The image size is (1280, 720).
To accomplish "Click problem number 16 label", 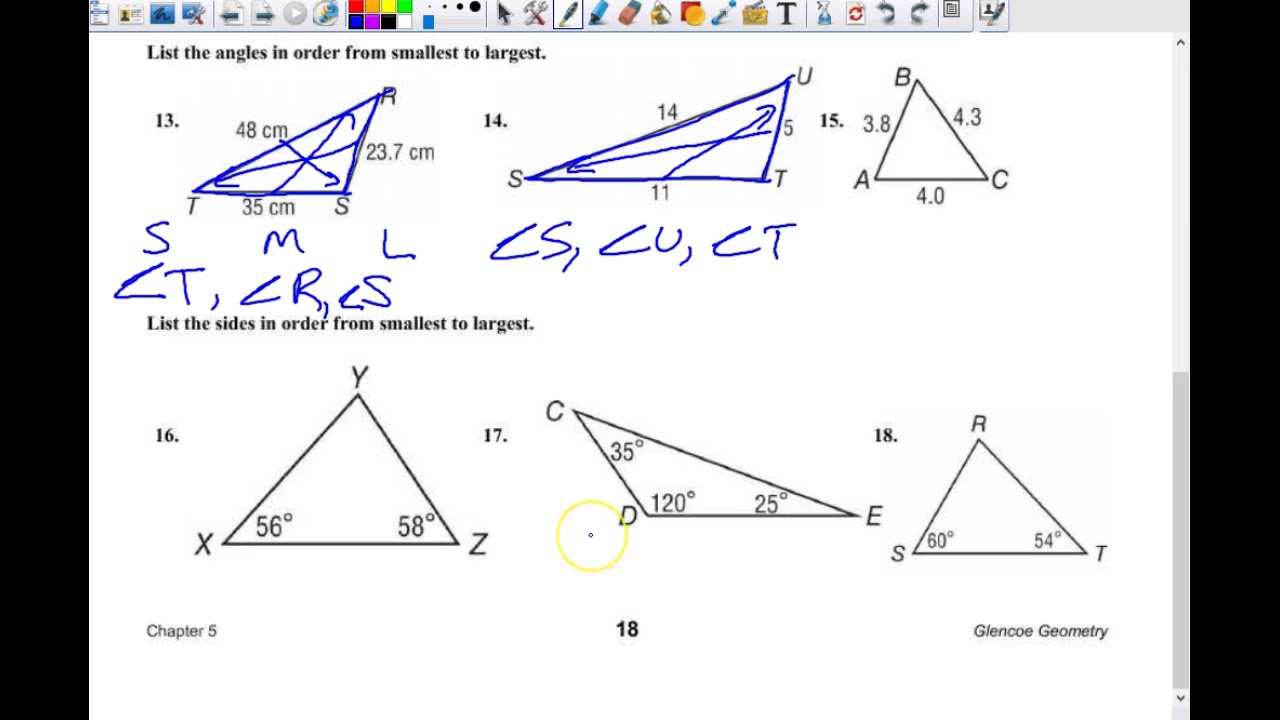I will 166,435.
